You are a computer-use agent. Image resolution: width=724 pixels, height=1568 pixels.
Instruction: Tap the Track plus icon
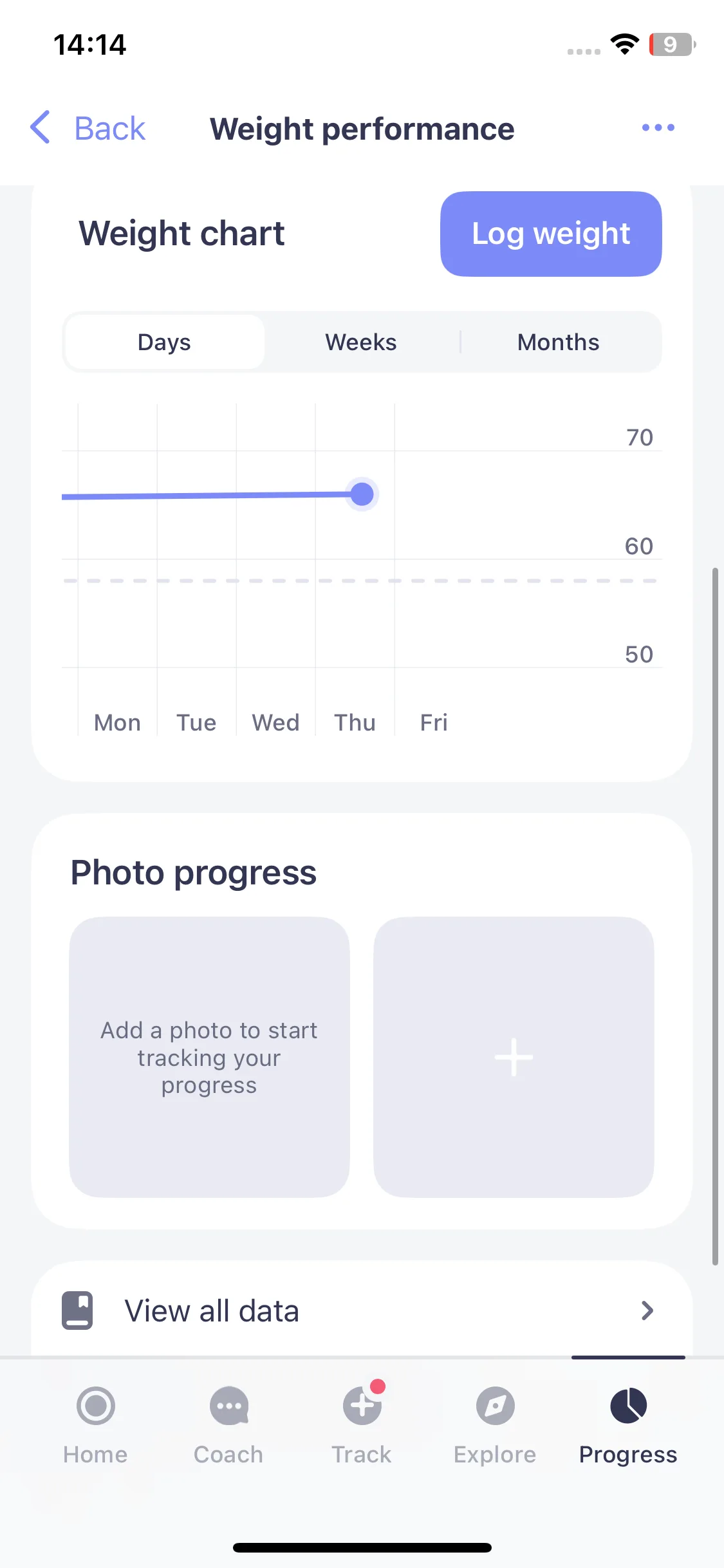[362, 1406]
